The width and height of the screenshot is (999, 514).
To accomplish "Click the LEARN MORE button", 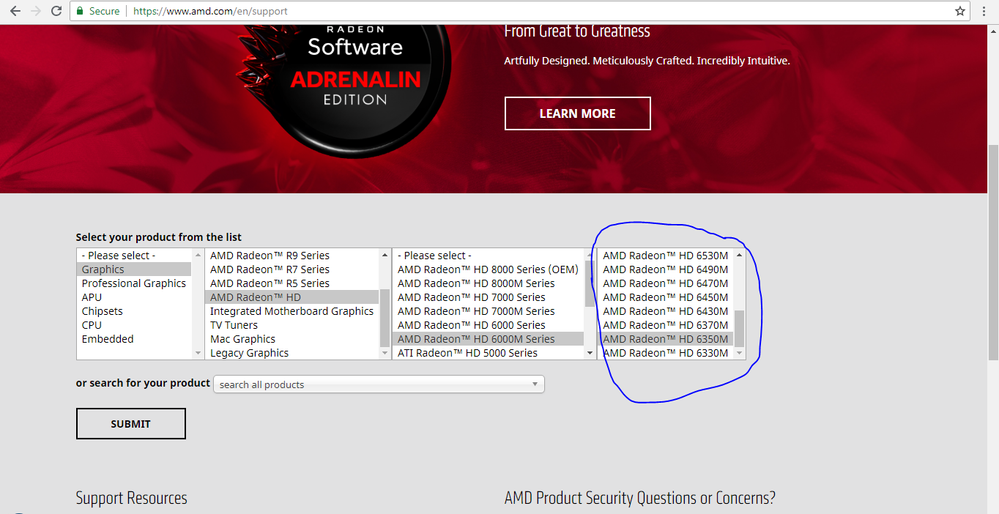I will point(577,113).
